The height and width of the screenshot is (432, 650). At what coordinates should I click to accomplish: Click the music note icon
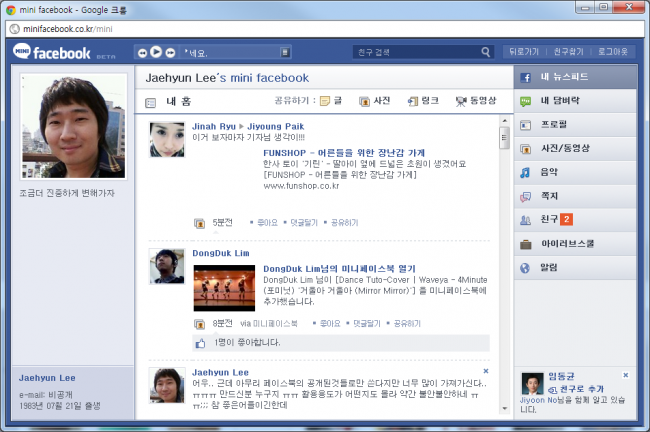click(525, 173)
